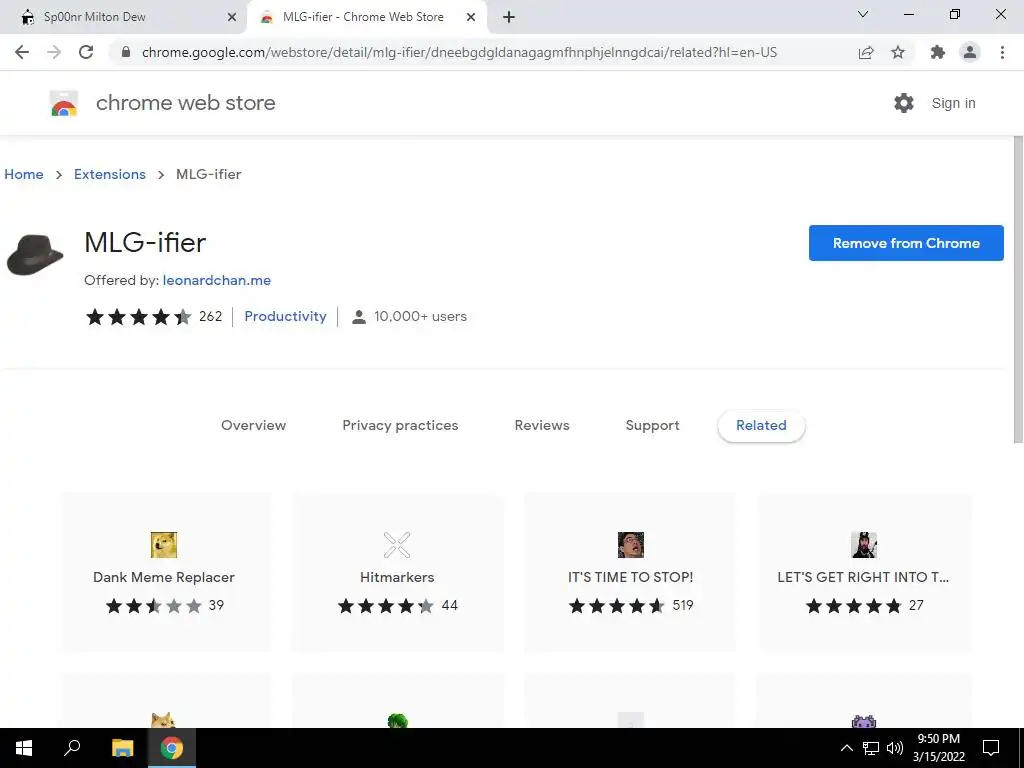Select the Related tab
The height and width of the screenshot is (768, 1024).
pyautogui.click(x=761, y=425)
